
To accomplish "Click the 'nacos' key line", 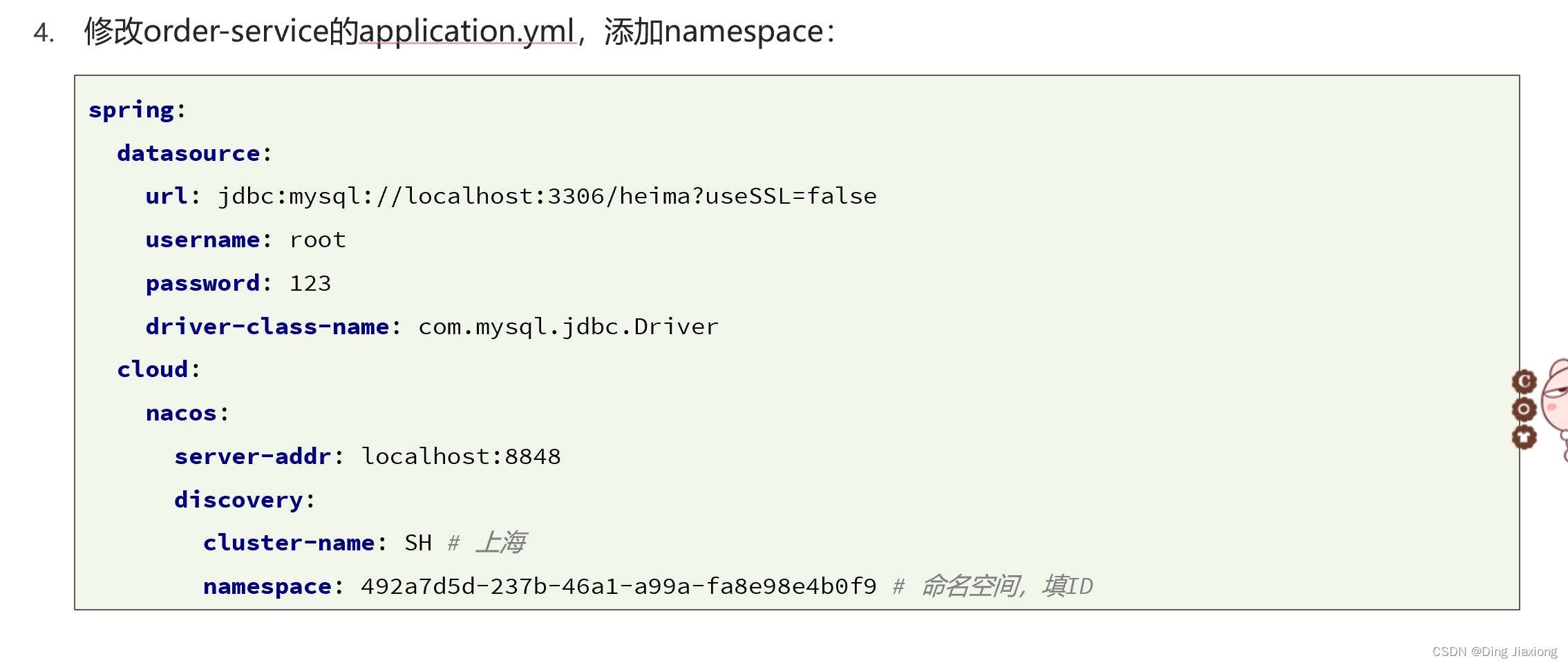I will (187, 413).
